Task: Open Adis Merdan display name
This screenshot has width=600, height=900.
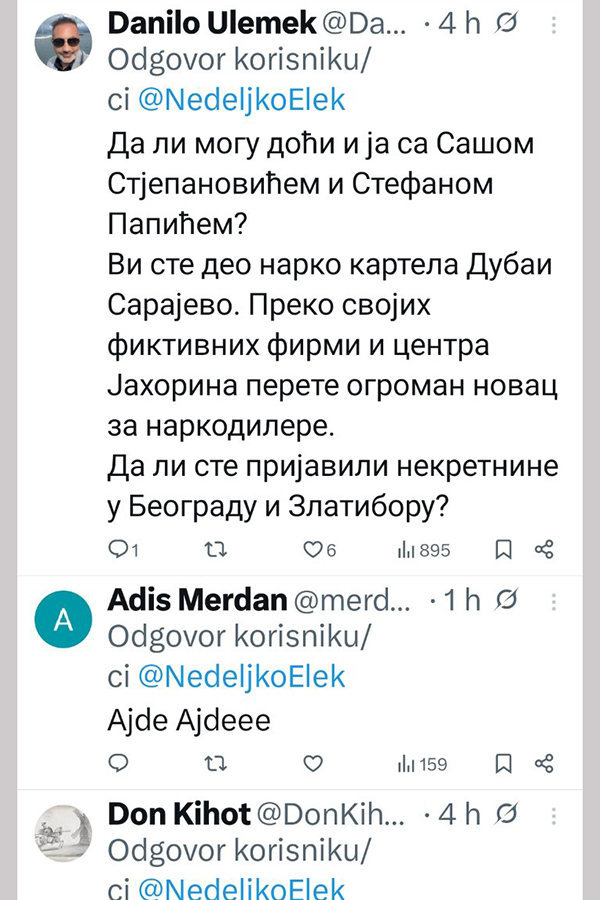Action: pyautogui.click(x=195, y=599)
